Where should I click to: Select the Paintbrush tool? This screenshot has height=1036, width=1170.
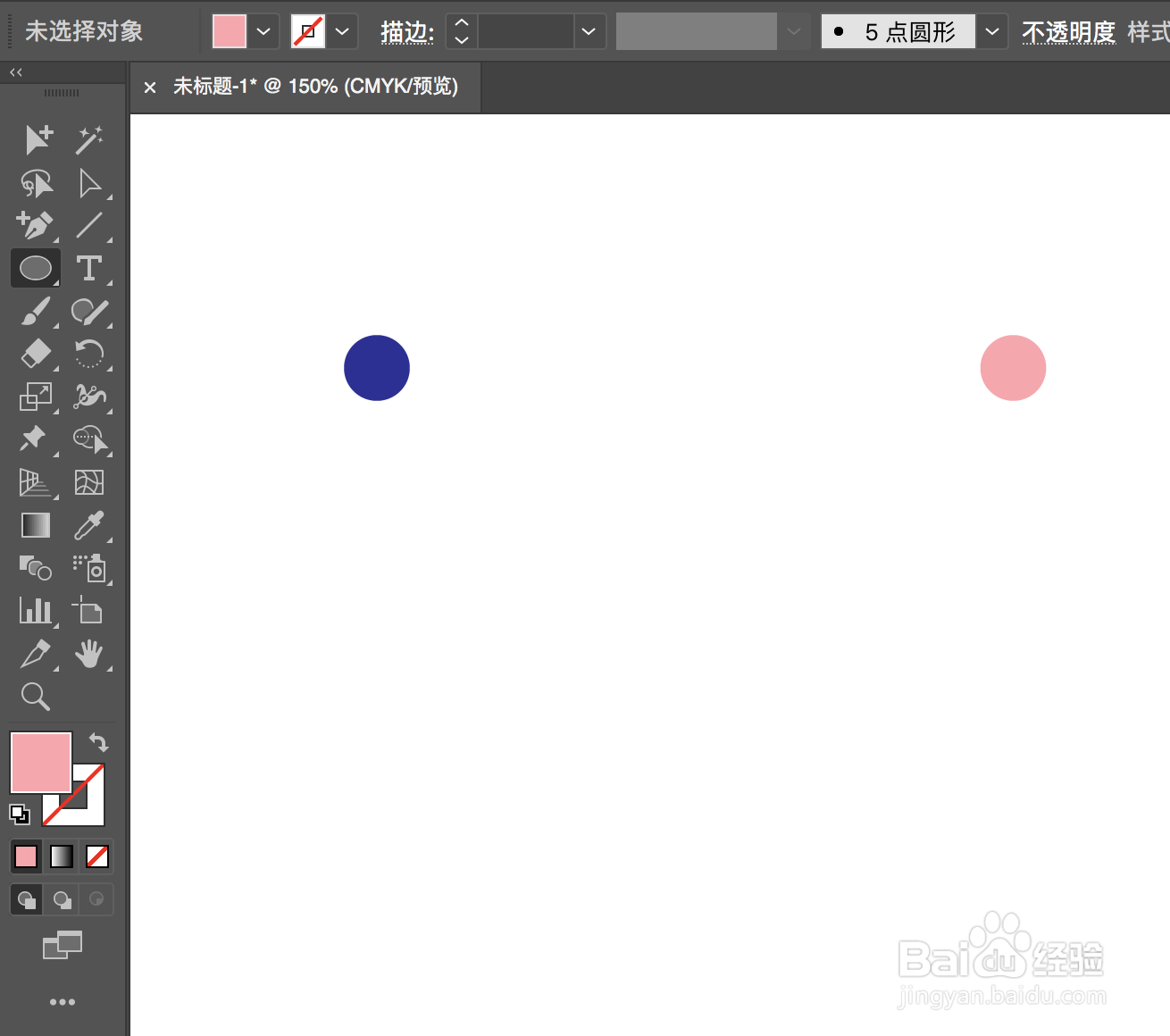point(38,312)
